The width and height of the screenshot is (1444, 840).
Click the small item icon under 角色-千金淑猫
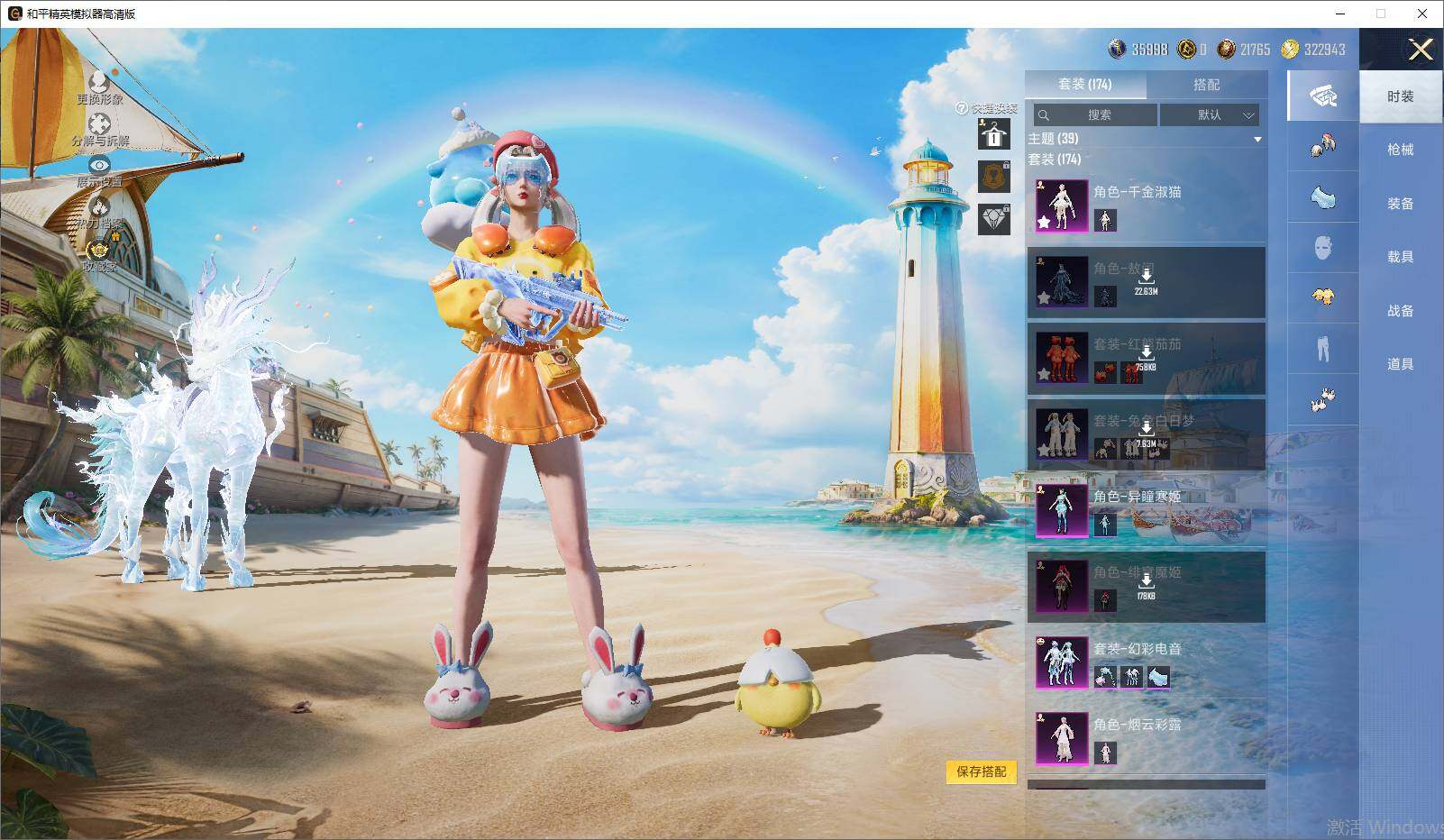(1105, 220)
